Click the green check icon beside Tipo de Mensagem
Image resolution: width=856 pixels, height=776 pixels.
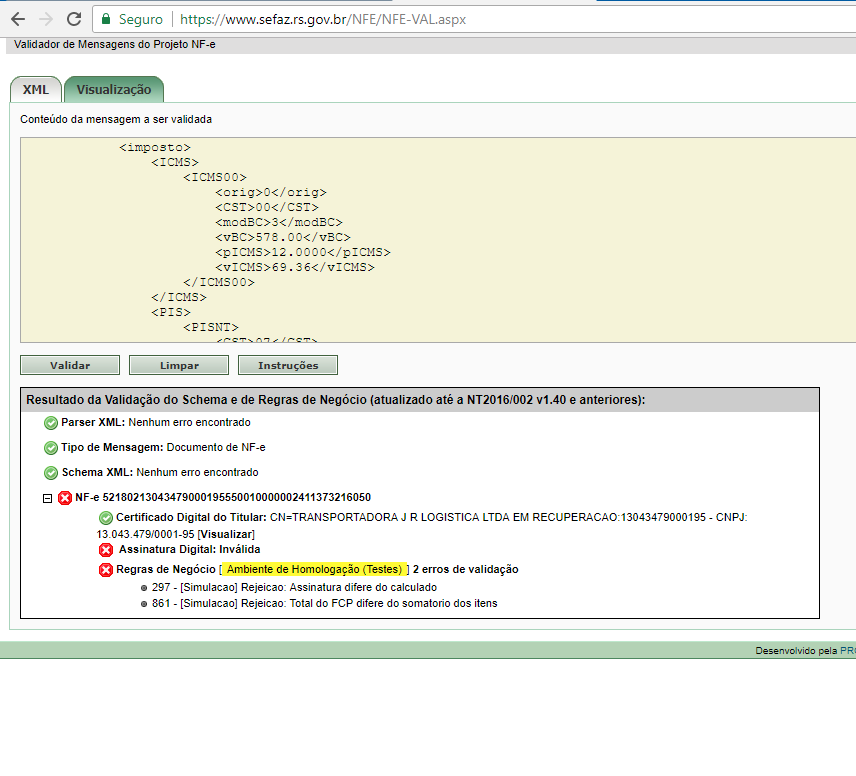51,448
